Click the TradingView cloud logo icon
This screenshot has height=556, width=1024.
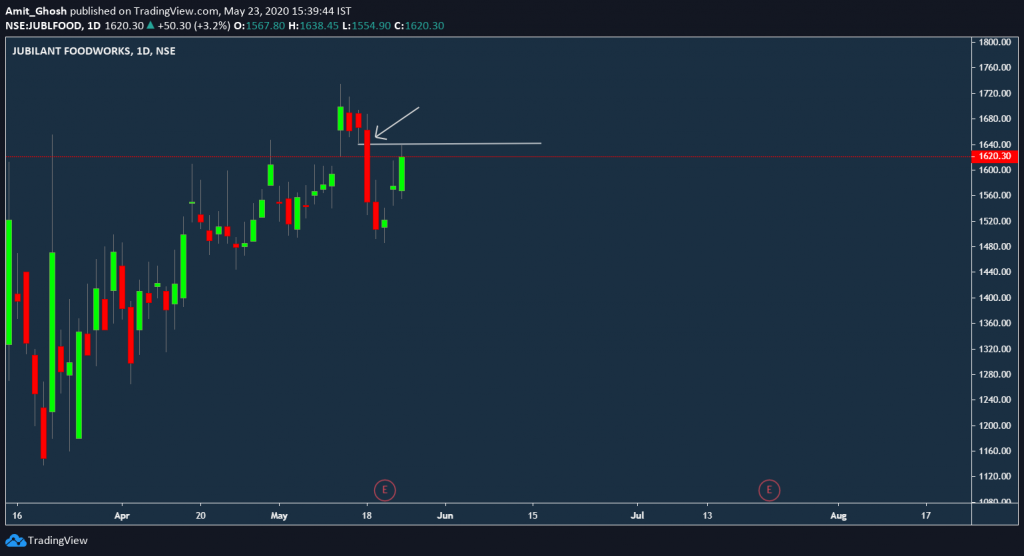pos(16,540)
